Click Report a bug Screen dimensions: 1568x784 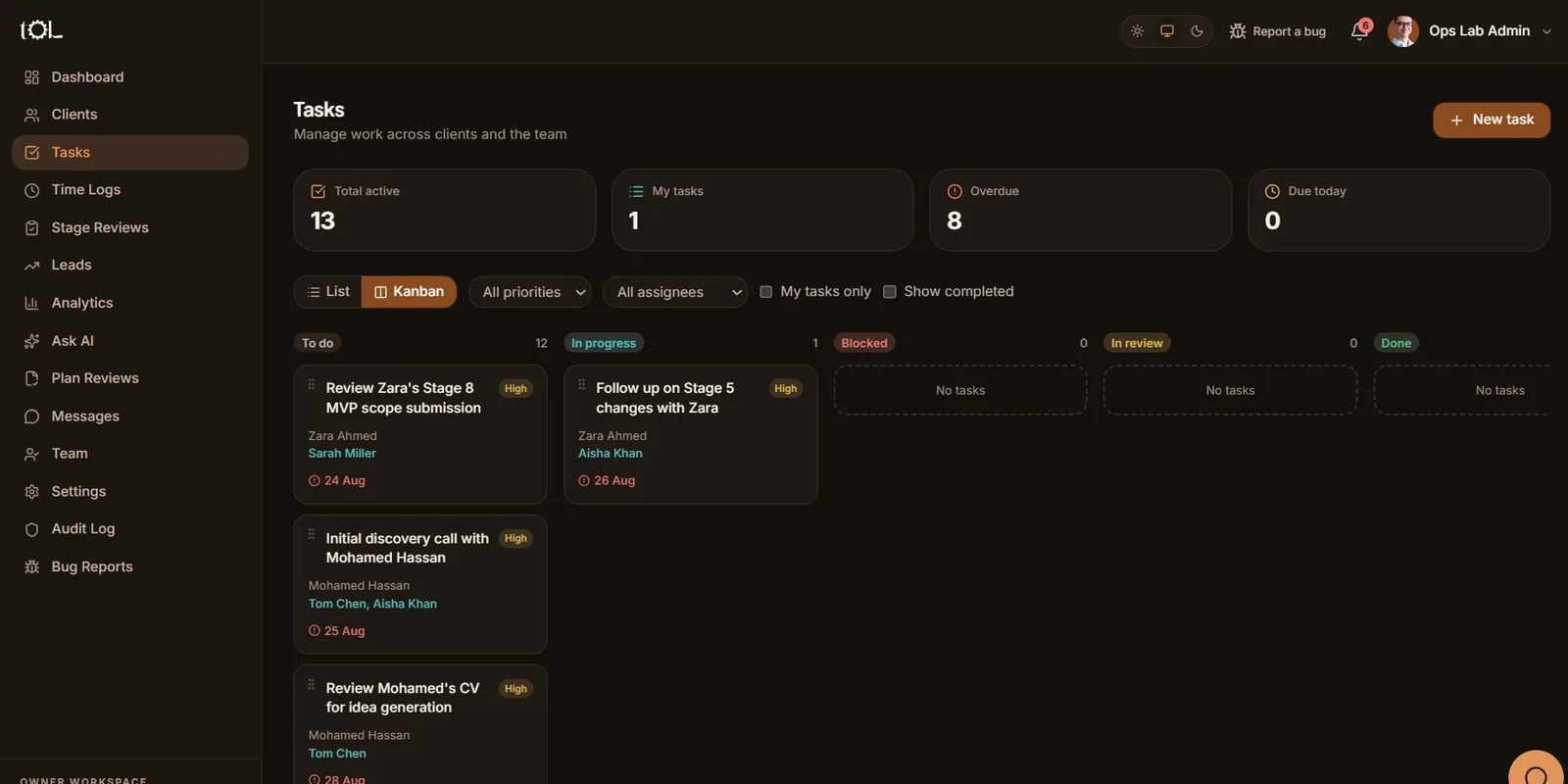[1277, 31]
